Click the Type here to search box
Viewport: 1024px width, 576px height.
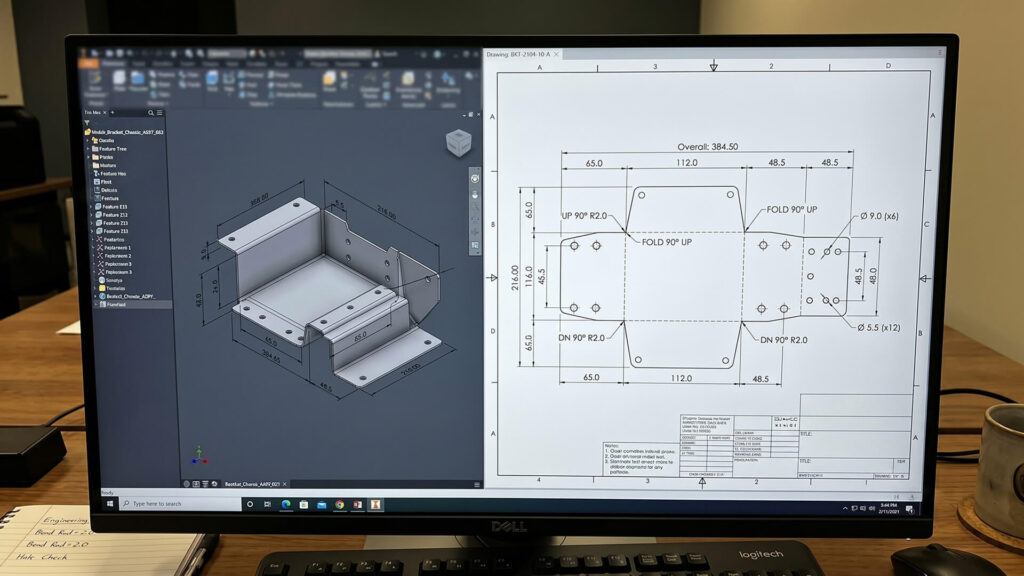(180, 504)
